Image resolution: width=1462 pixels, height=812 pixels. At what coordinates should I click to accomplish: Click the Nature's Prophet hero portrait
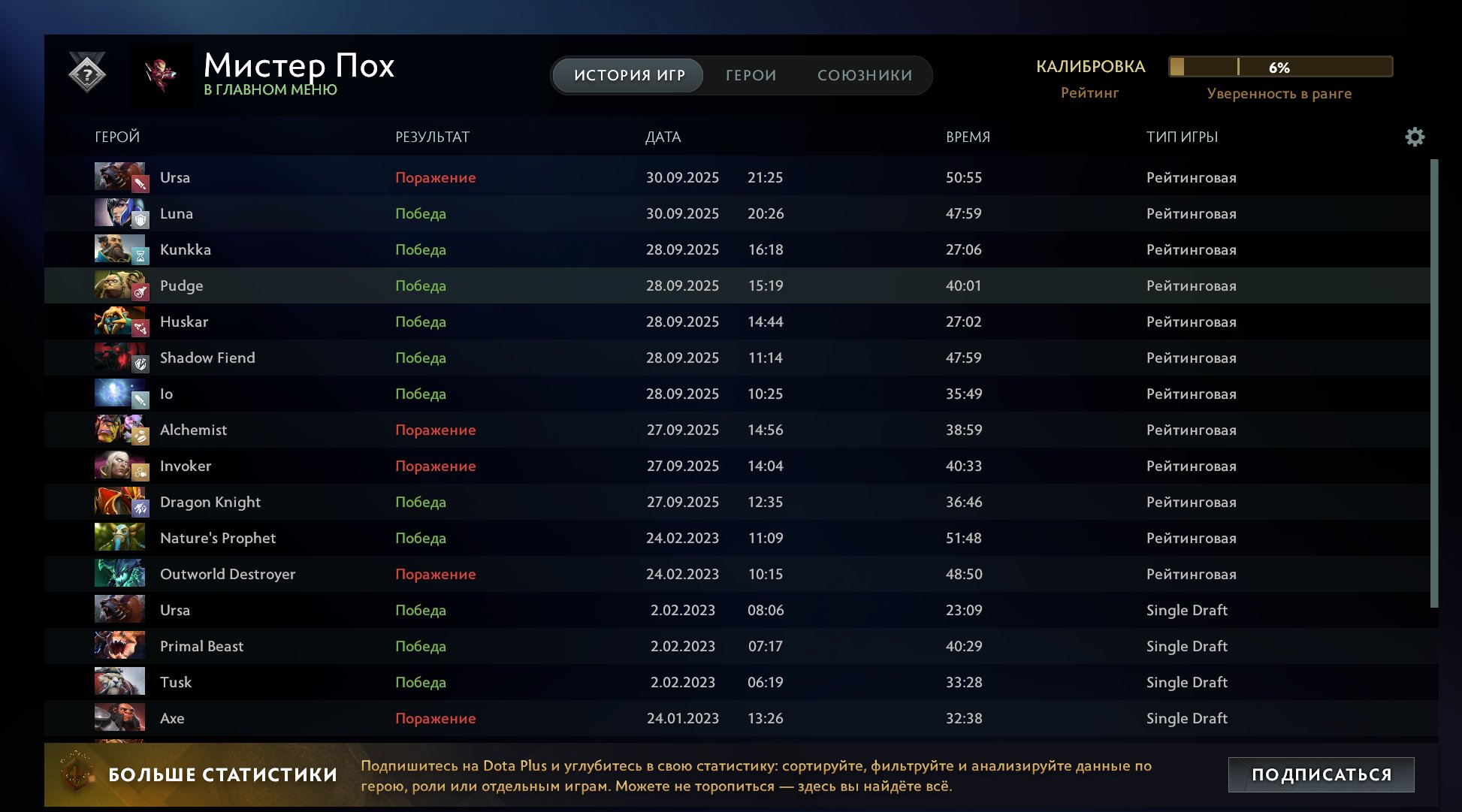point(119,538)
